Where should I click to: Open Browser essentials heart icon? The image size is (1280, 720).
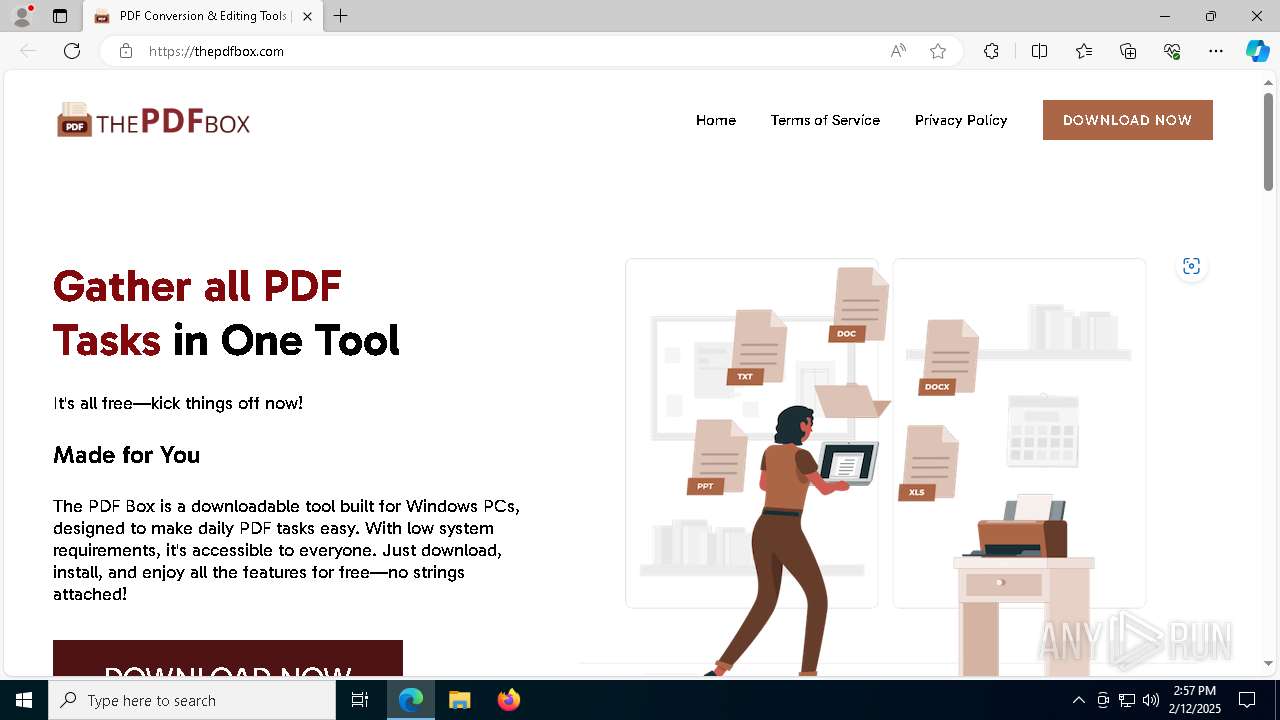pos(1172,51)
